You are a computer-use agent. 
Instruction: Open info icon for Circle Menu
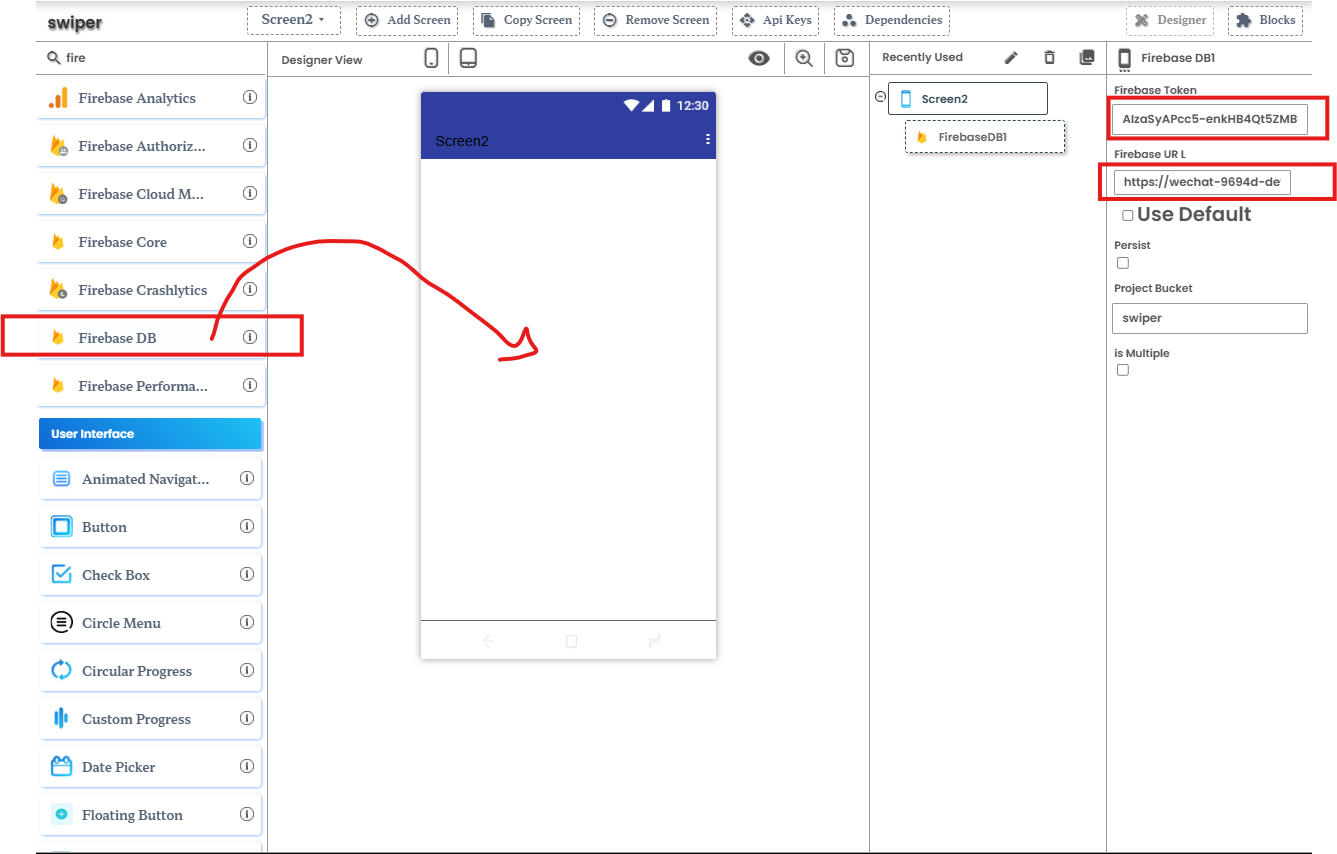tap(247, 623)
